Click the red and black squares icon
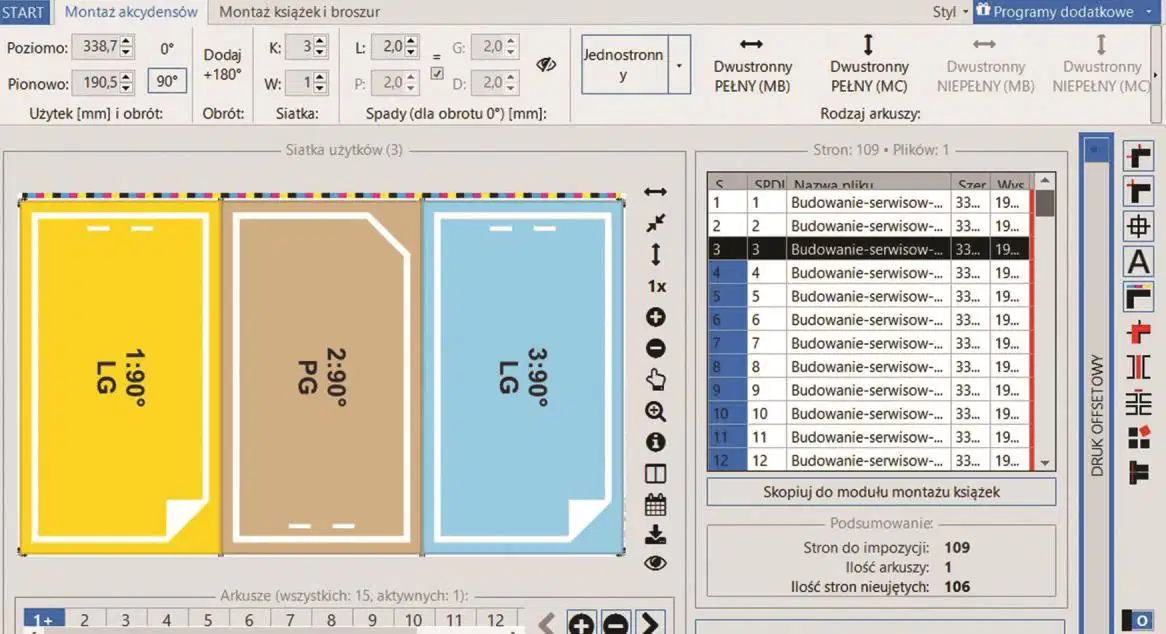This screenshot has height=634, width=1166. [x=1138, y=438]
